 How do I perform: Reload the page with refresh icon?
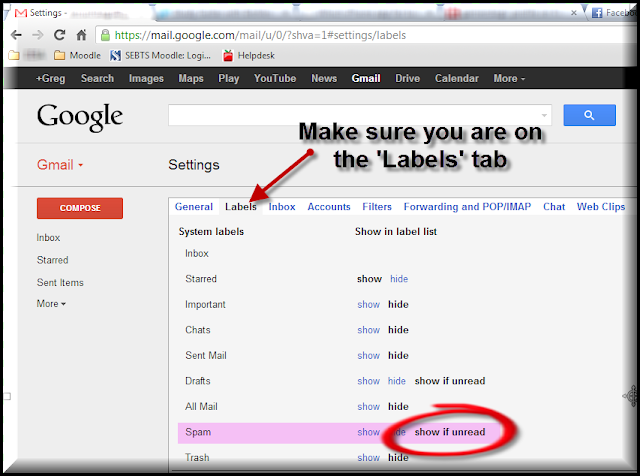coord(60,35)
